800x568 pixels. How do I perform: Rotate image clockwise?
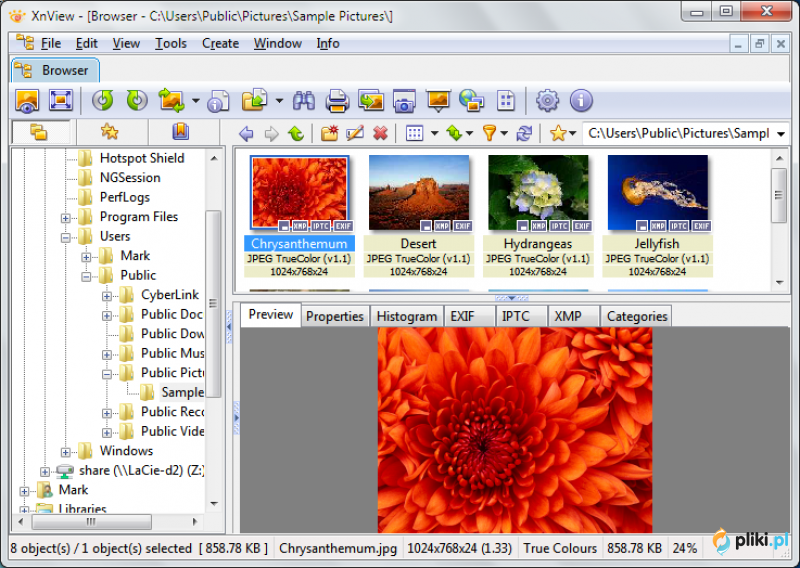tap(137, 100)
